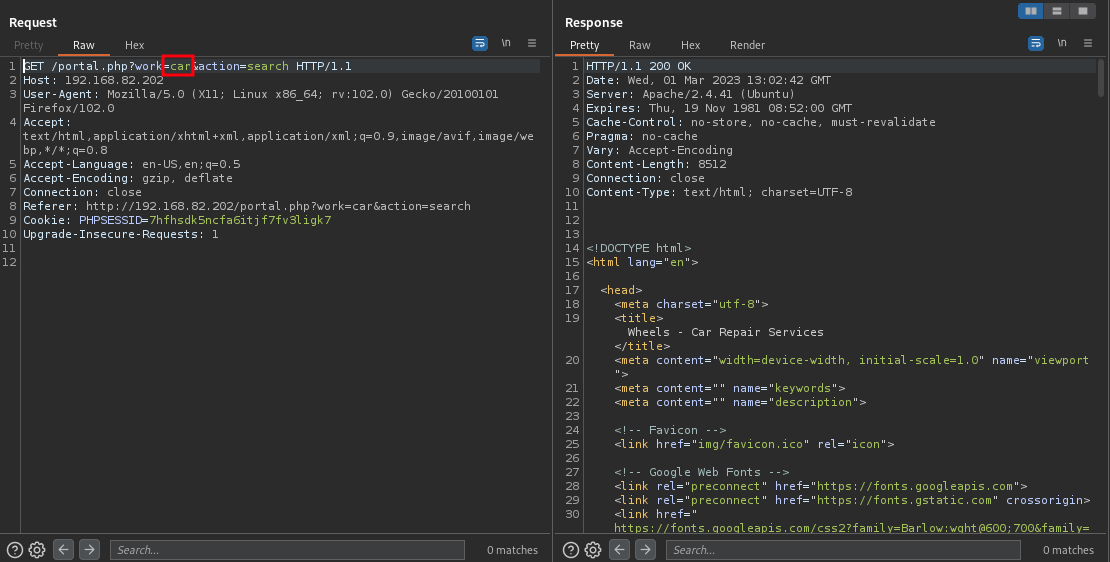Click the Response vertical scrollbar thumb
This screenshot has width=1110, height=562.
pyautogui.click(x=1101, y=78)
